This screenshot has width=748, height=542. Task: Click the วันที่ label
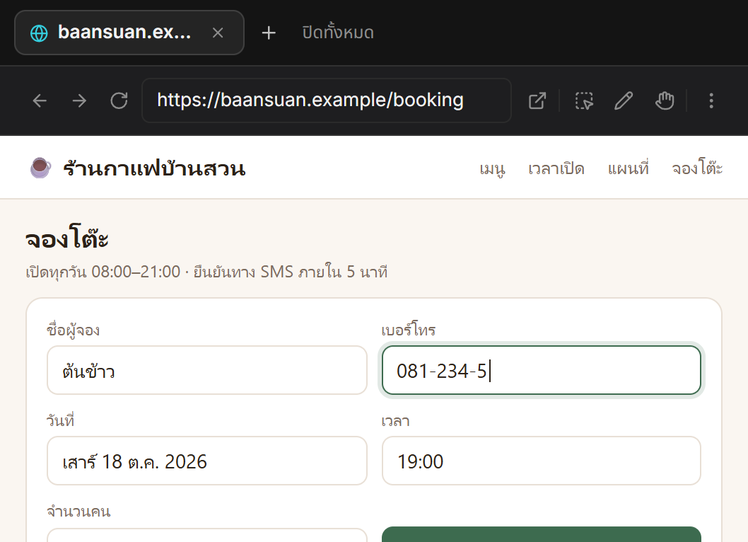pos(60,420)
